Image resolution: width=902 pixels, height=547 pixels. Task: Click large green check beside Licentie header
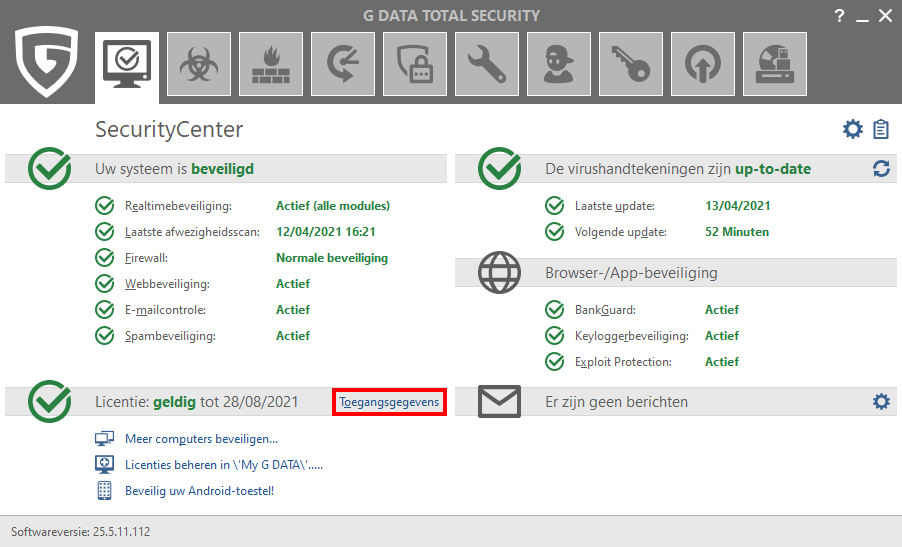49,401
